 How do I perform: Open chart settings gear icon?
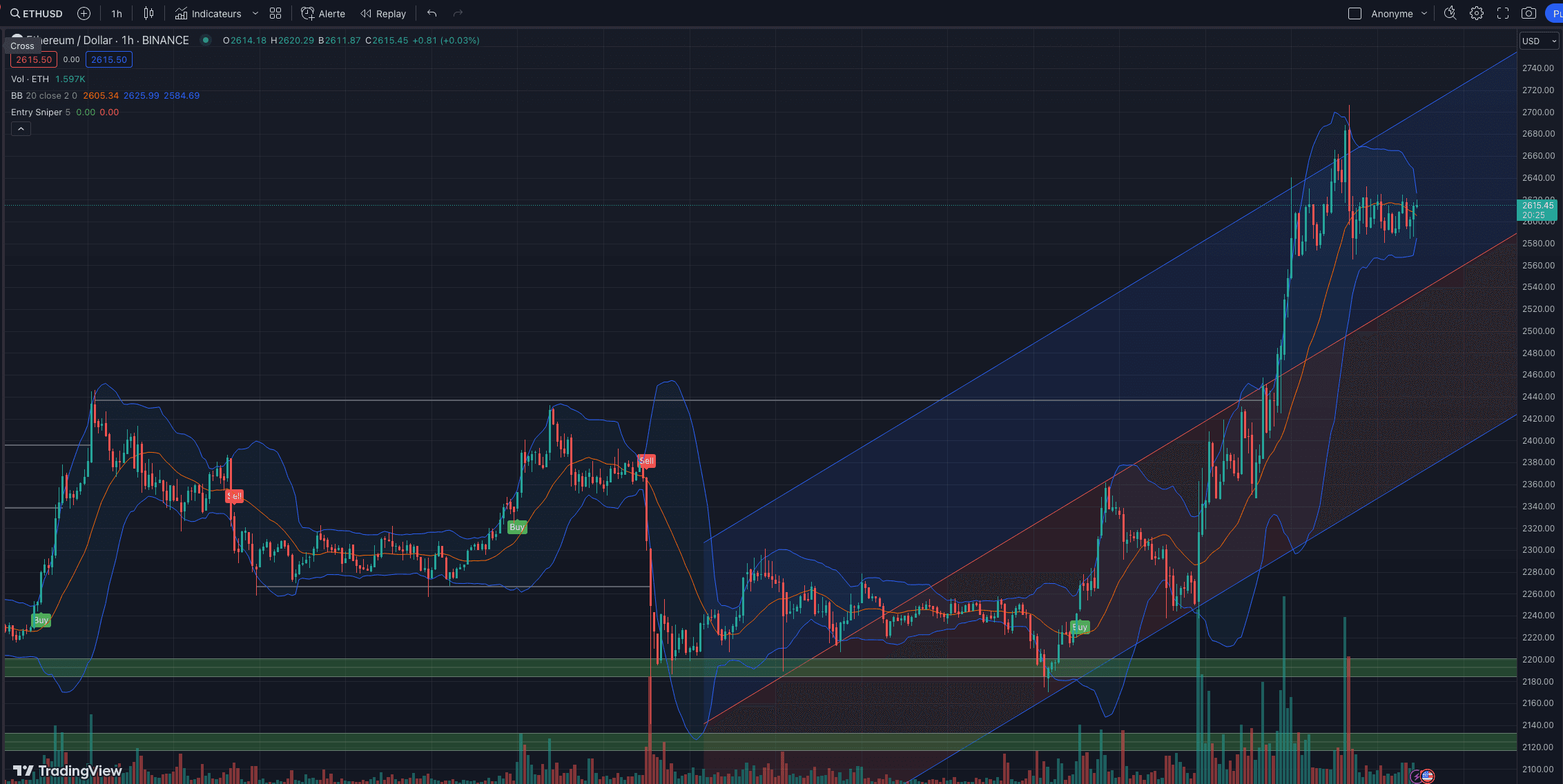point(1476,13)
